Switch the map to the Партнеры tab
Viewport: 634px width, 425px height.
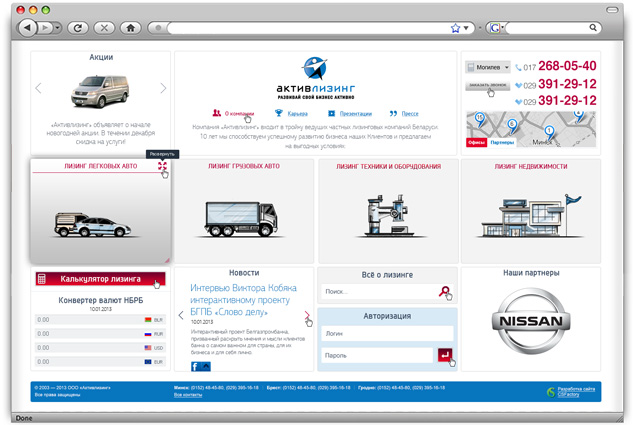coord(502,142)
